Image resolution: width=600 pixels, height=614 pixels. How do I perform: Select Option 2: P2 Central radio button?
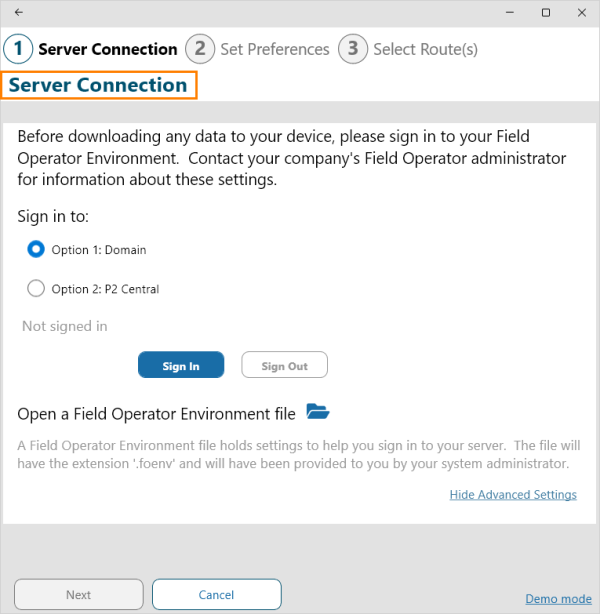click(x=36, y=289)
